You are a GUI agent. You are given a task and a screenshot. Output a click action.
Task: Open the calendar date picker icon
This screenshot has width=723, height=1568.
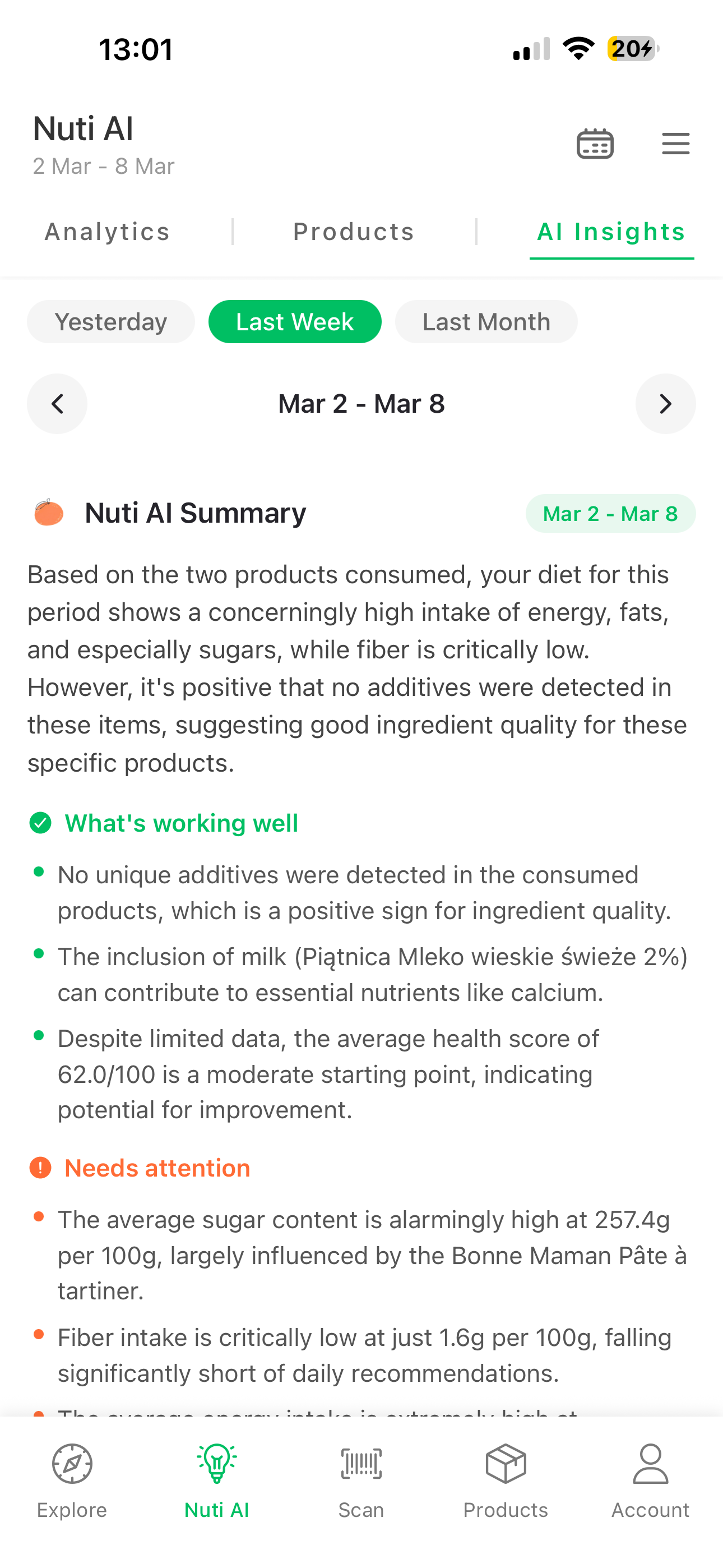coord(595,144)
